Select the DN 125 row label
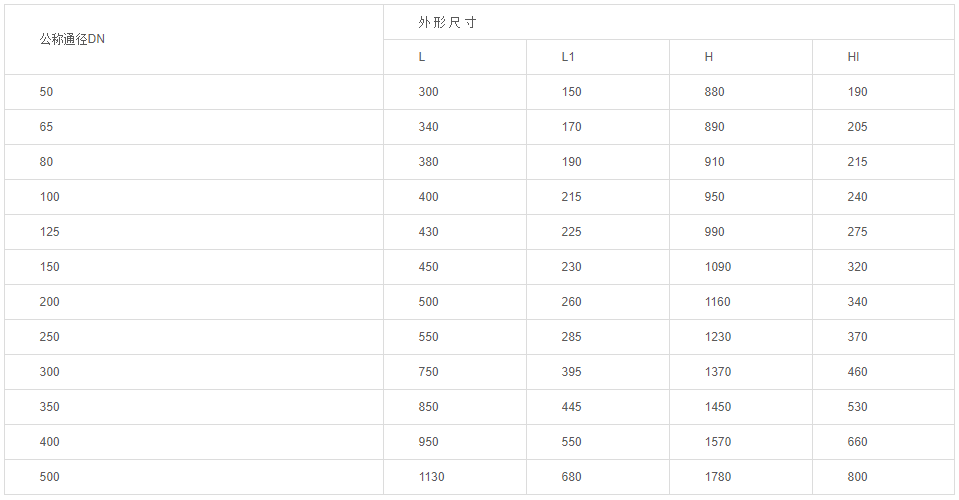This screenshot has width=959, height=500. coord(50,232)
